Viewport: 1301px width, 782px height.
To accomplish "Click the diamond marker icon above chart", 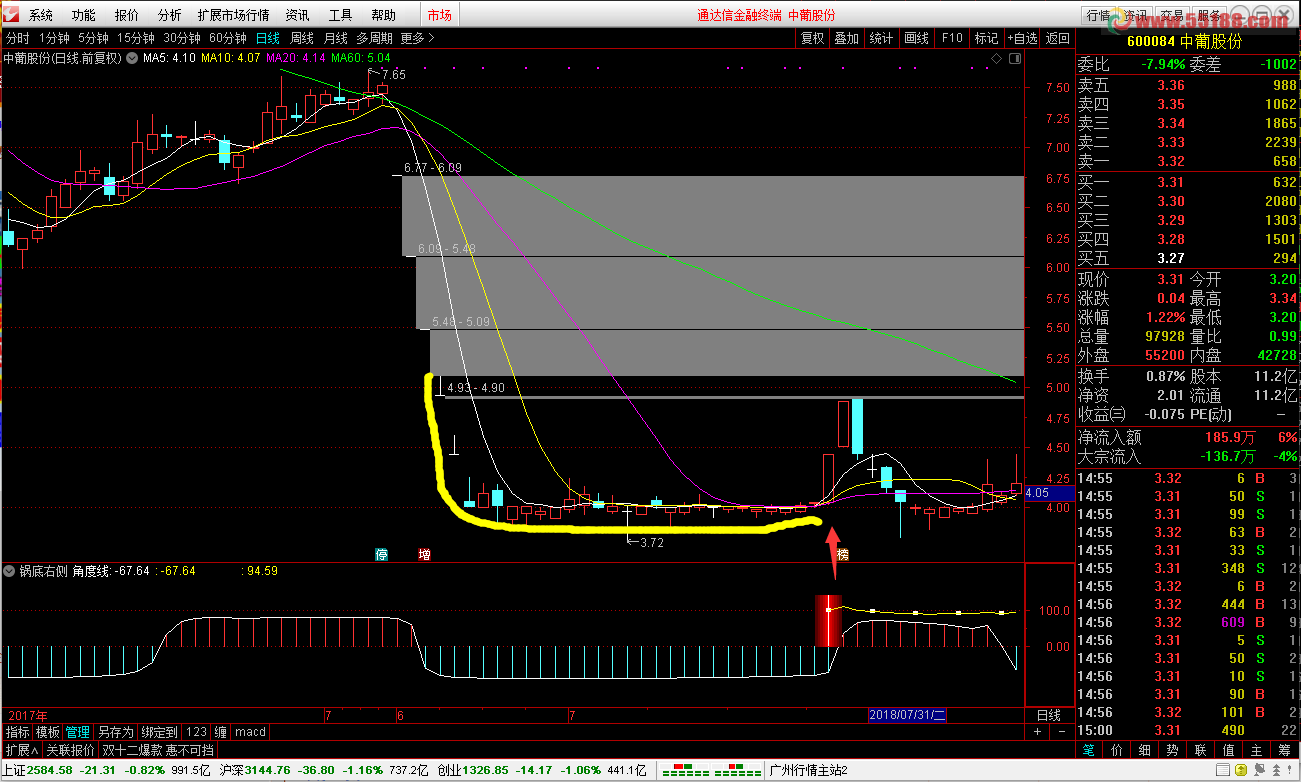I will point(997,59).
